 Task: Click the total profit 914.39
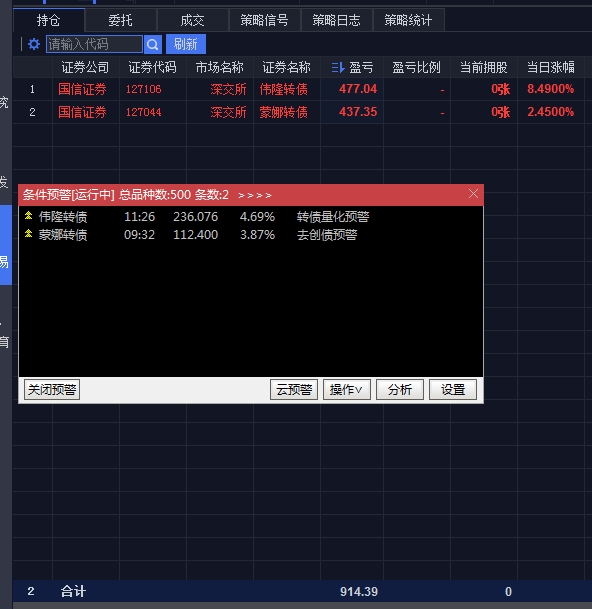[x=359, y=592]
